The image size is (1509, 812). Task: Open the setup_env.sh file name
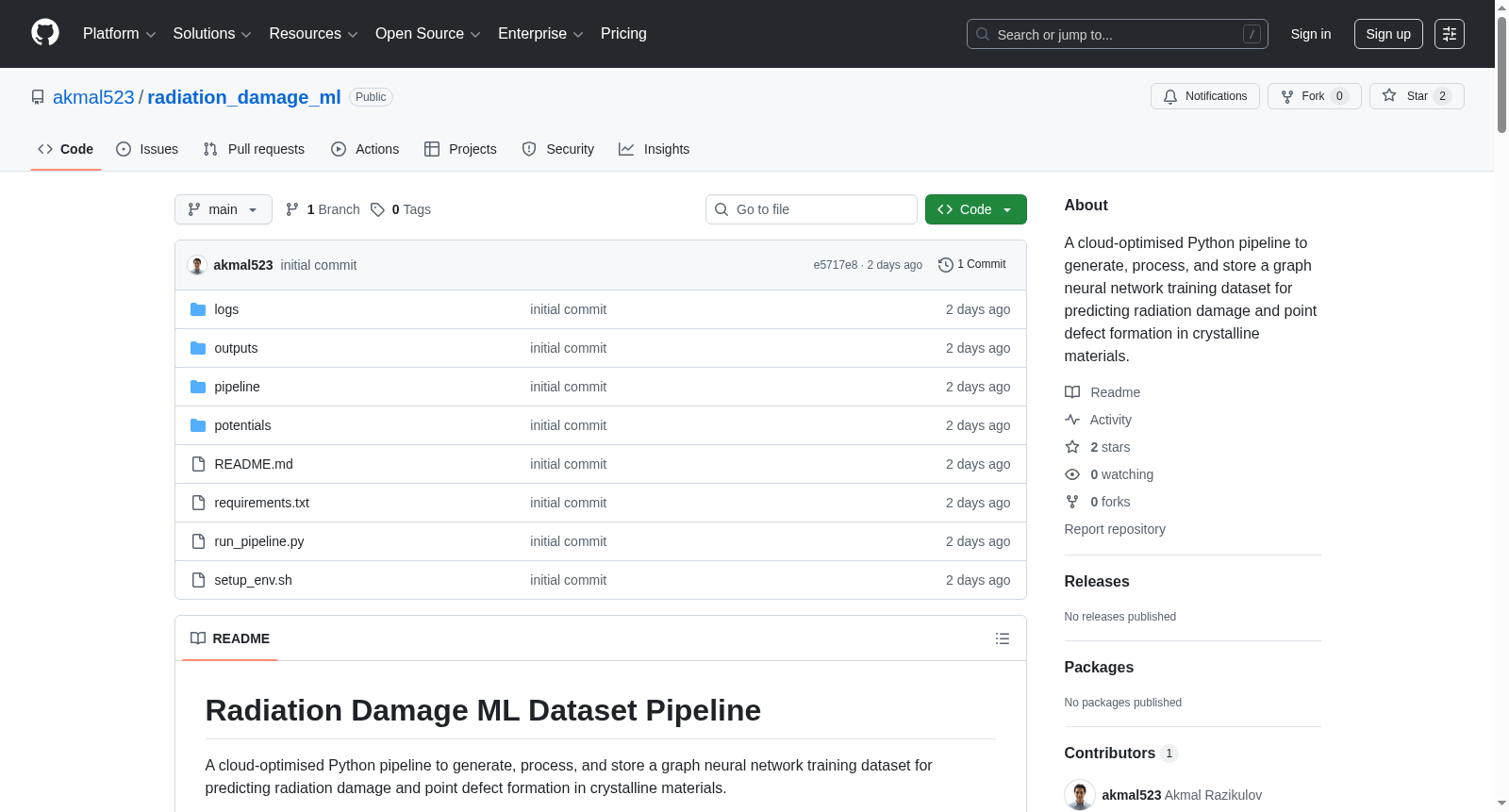pos(254,580)
